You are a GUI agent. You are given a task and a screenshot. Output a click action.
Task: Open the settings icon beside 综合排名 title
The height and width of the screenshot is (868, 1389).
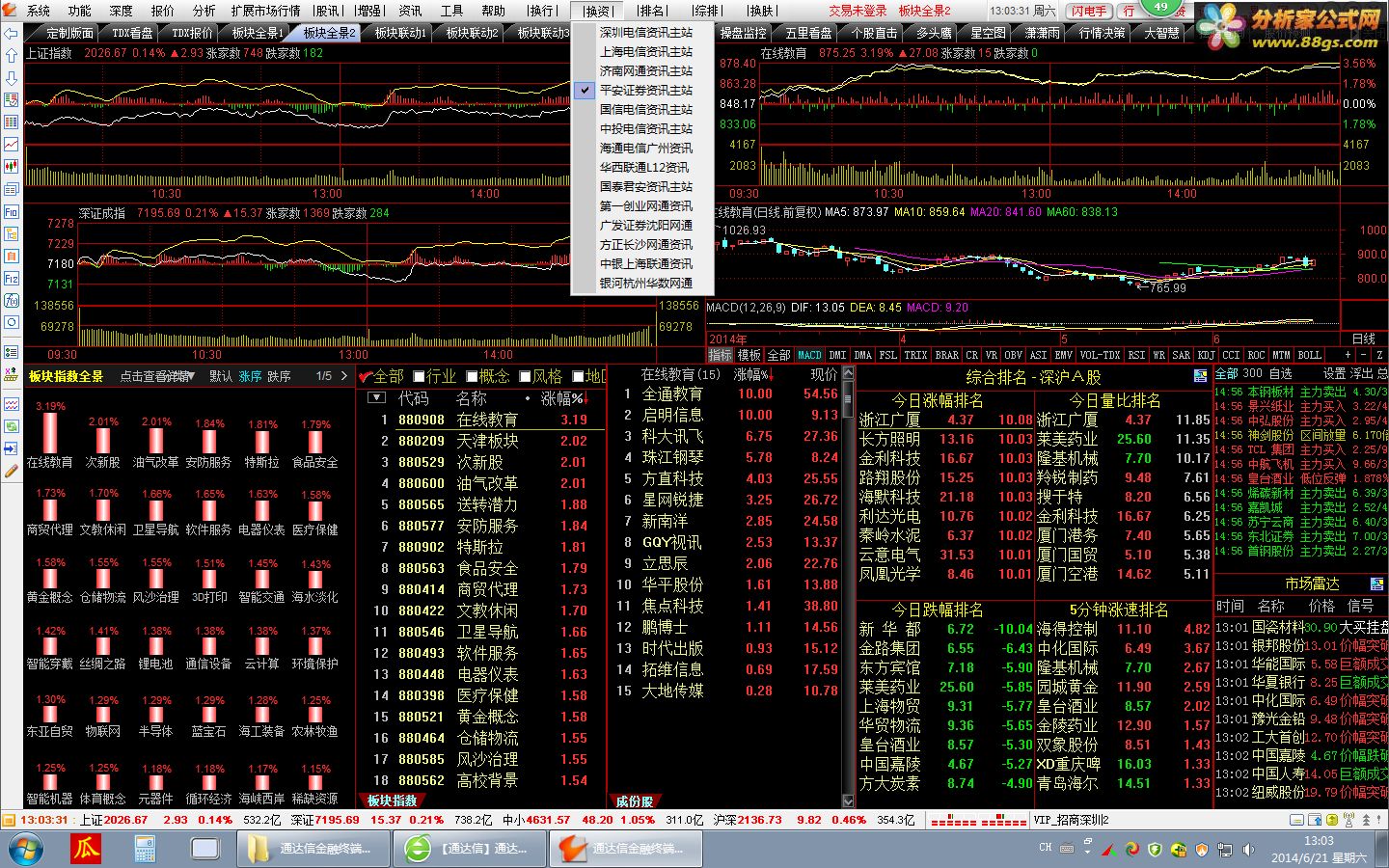(x=1200, y=376)
